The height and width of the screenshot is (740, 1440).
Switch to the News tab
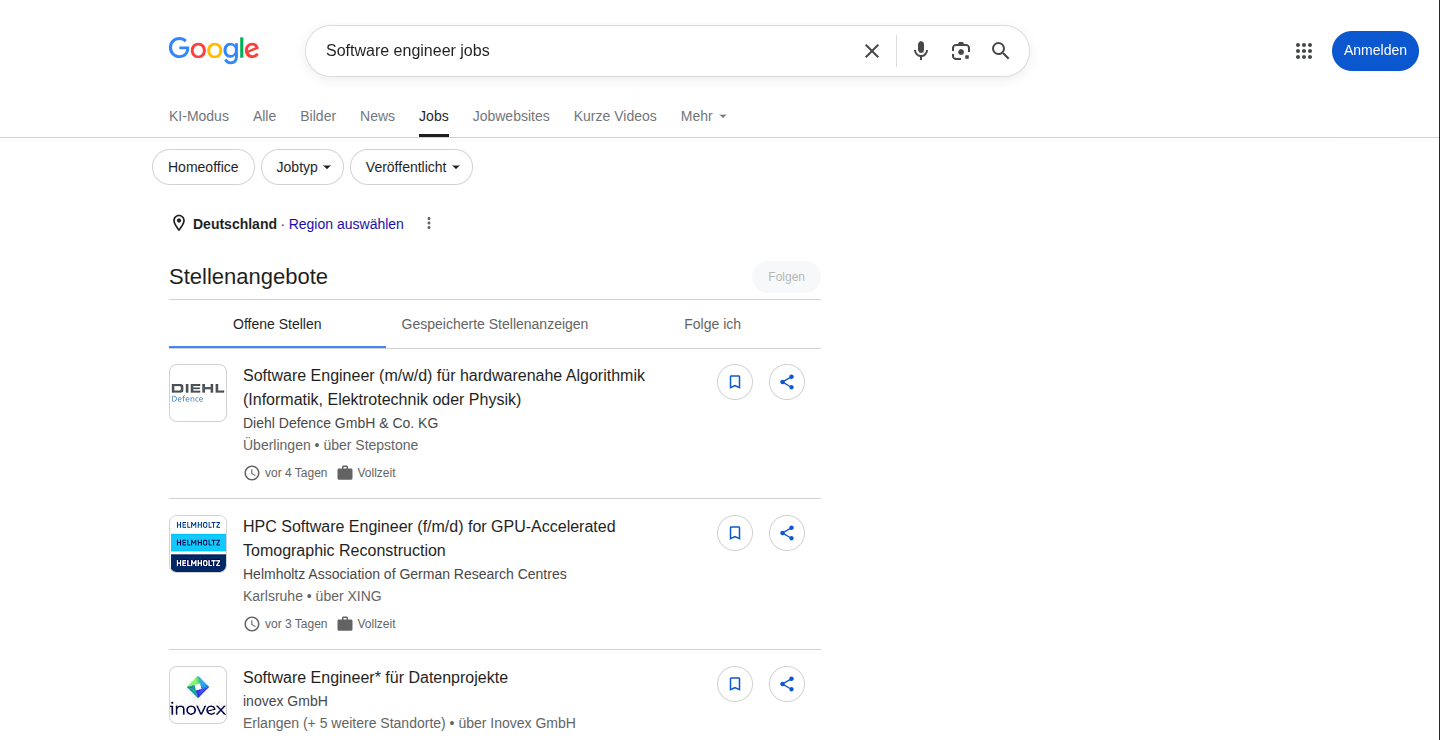(377, 116)
